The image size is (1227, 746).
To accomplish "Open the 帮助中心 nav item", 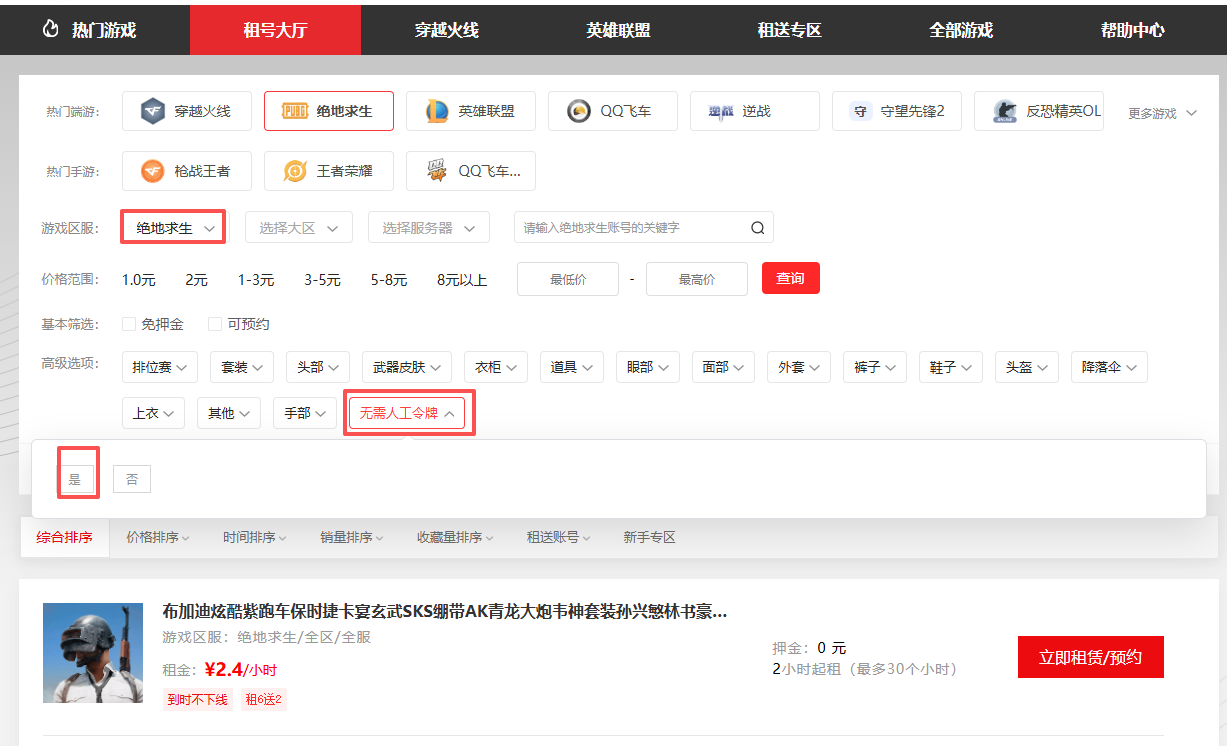I will point(1132,30).
